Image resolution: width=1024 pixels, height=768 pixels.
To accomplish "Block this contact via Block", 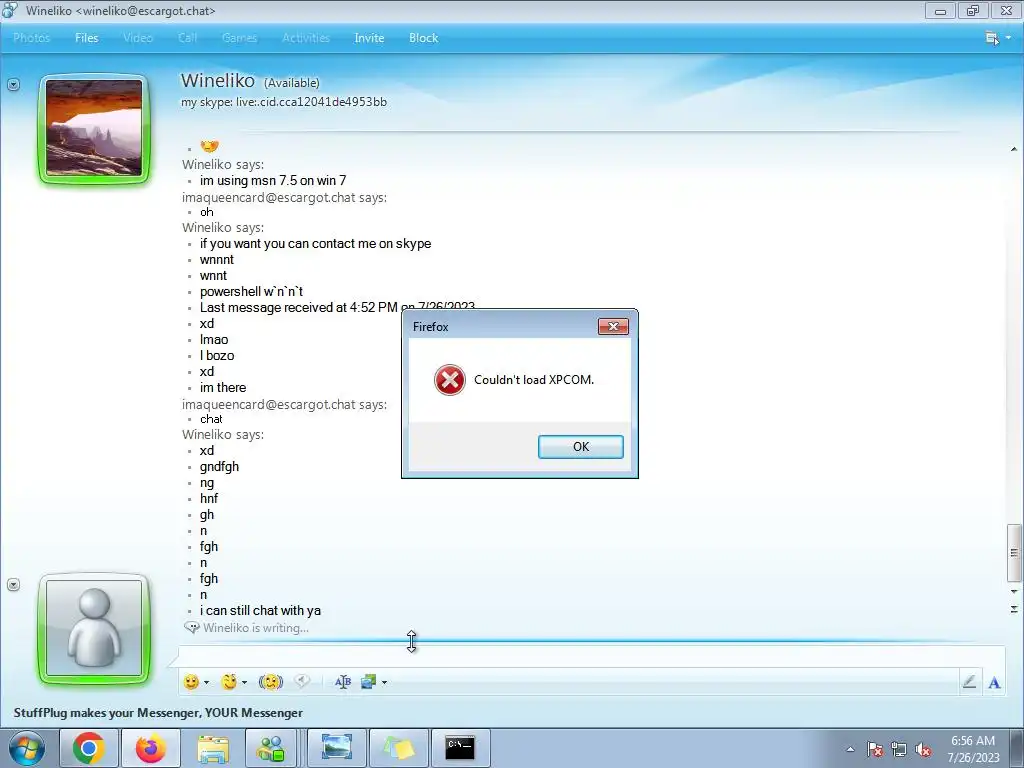I will [423, 38].
